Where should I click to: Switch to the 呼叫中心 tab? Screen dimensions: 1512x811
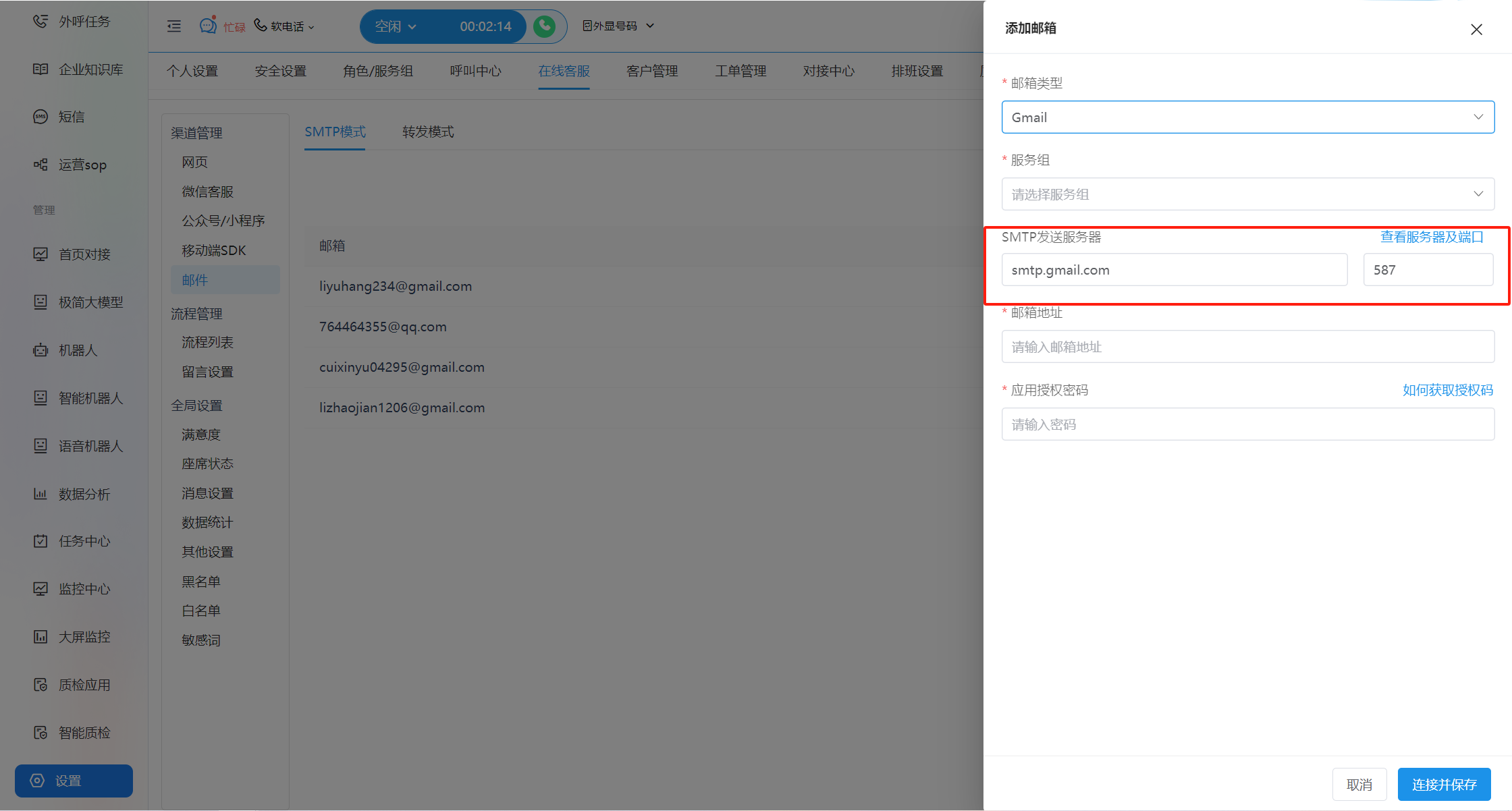pyautogui.click(x=475, y=71)
